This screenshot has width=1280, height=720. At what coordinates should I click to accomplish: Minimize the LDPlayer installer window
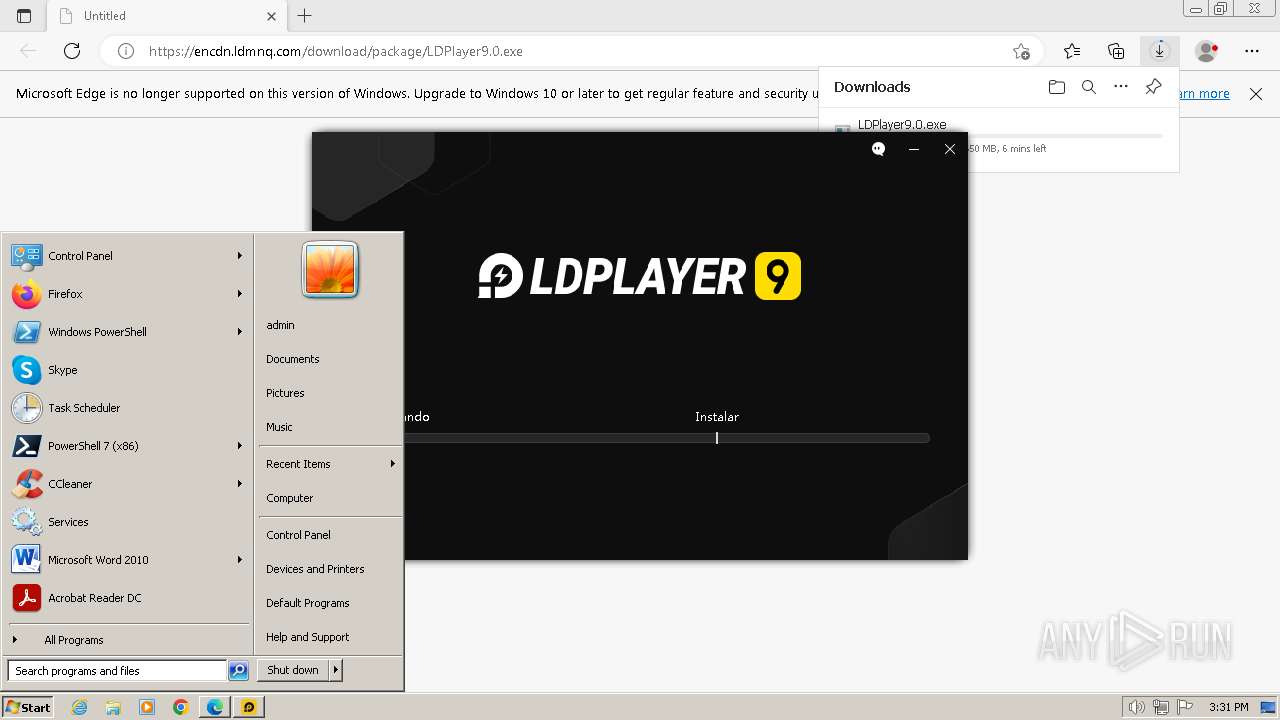click(x=913, y=149)
